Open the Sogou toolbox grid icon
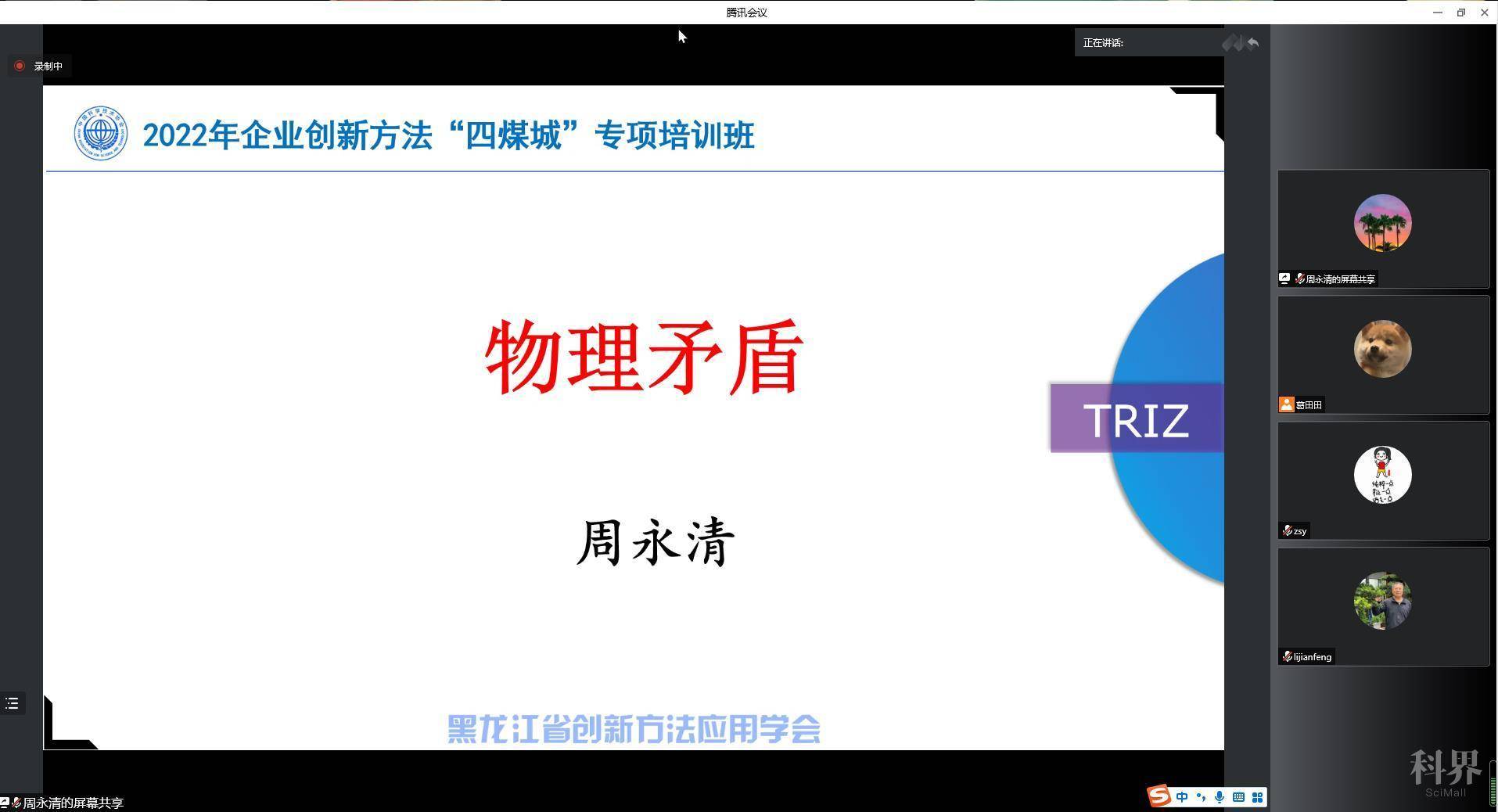The image size is (1498, 812). coord(1257,797)
